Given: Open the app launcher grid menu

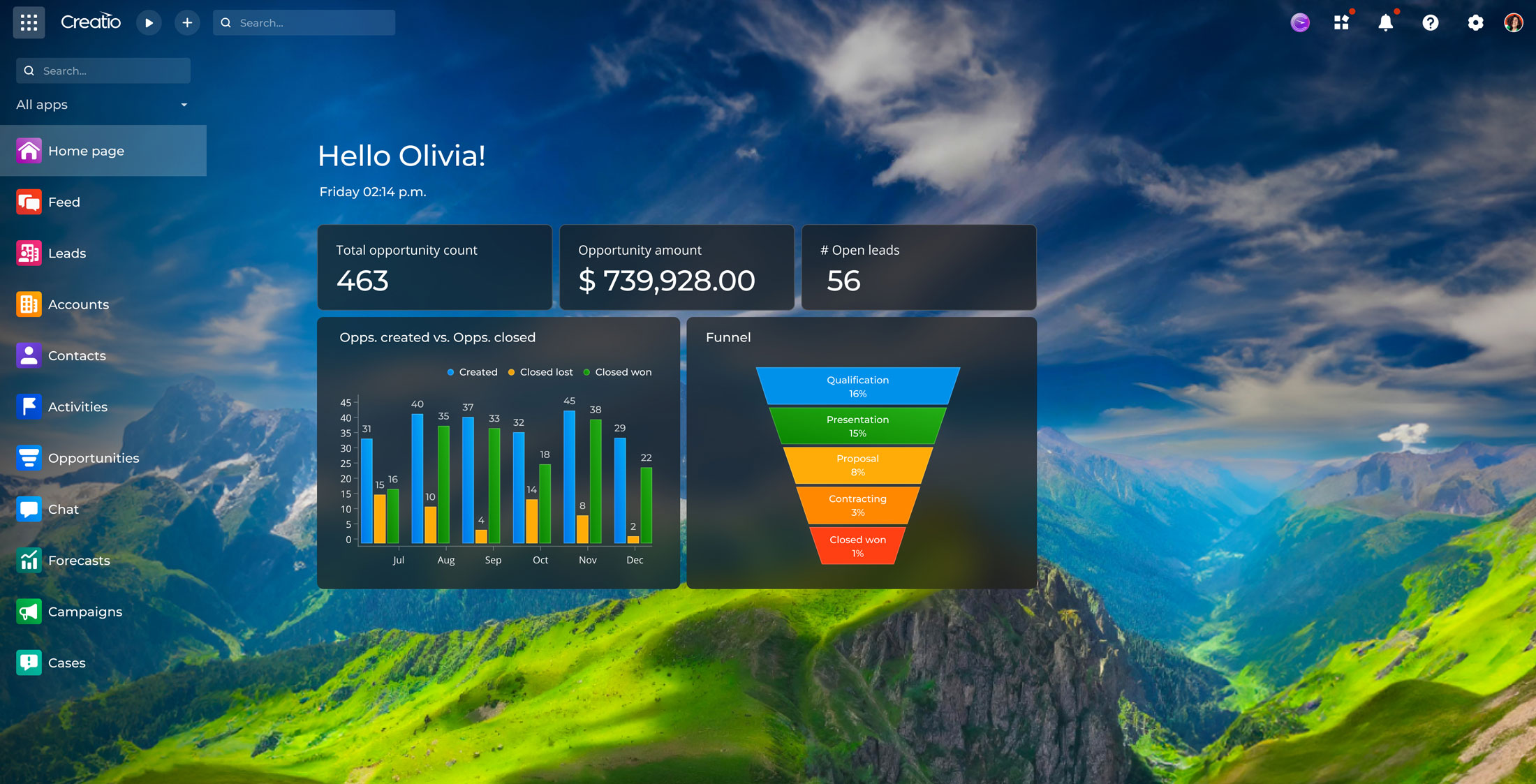Looking at the screenshot, I should pyautogui.click(x=29, y=22).
